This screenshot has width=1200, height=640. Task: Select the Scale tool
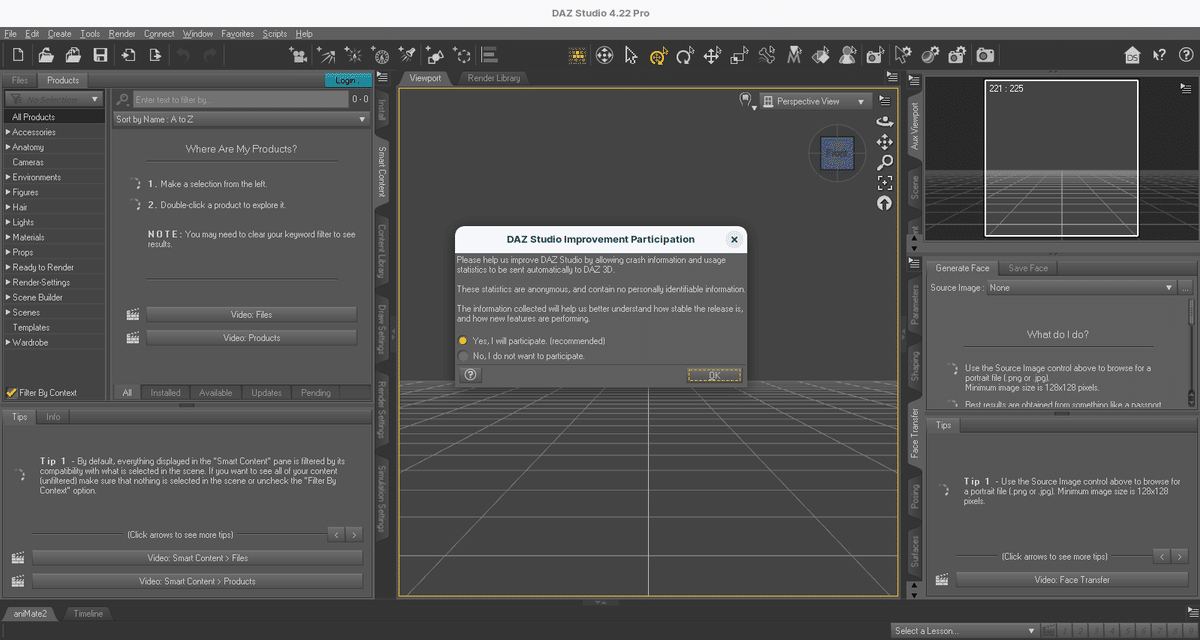point(739,56)
